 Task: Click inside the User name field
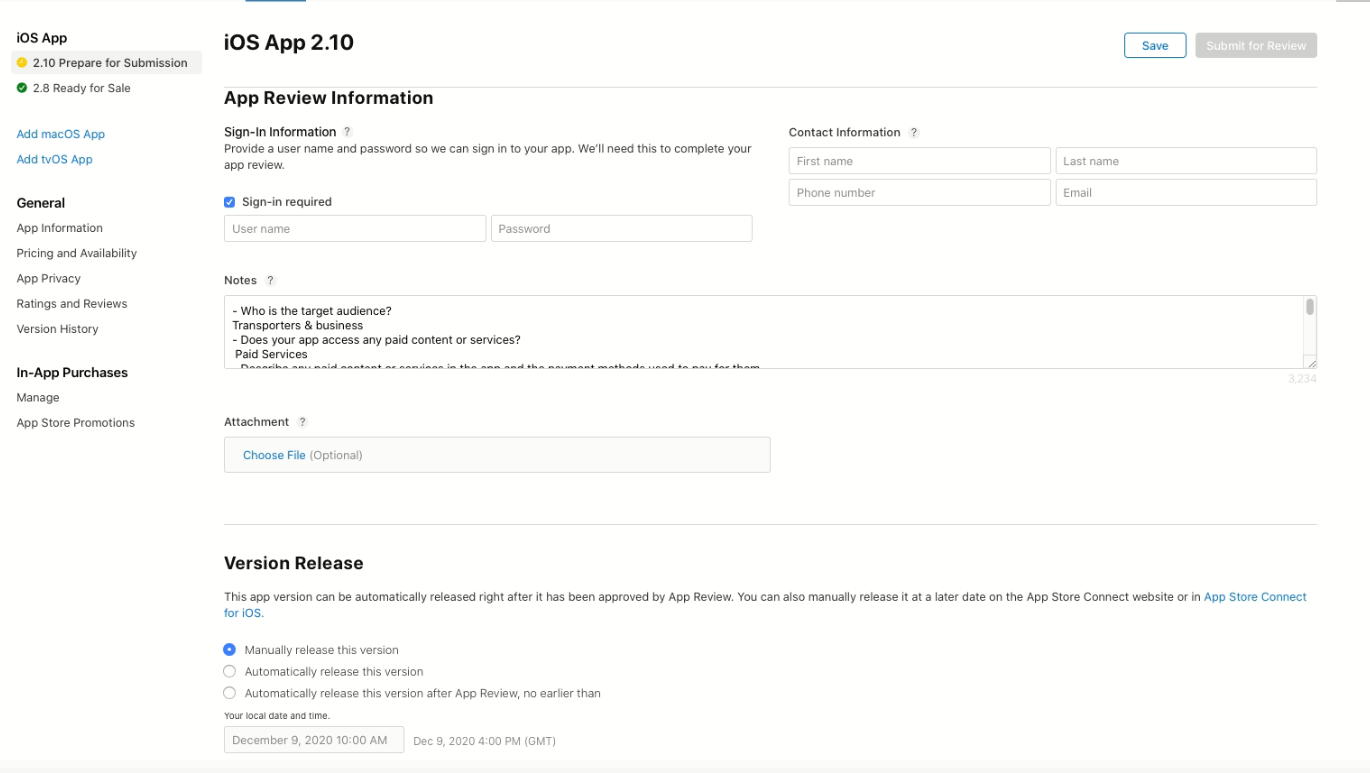pyautogui.click(x=354, y=228)
